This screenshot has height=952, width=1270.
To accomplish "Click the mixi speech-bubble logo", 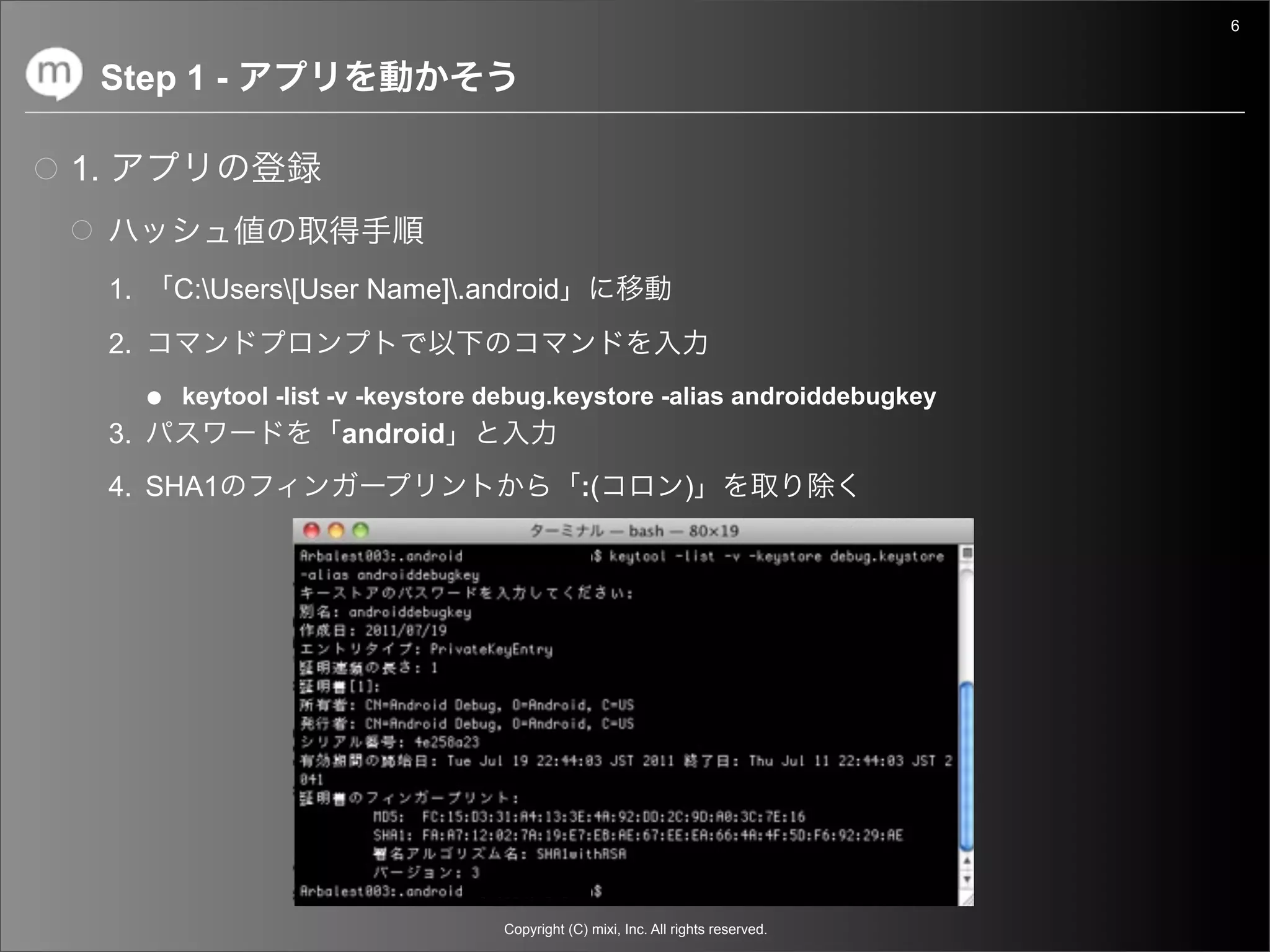I will [x=54, y=74].
